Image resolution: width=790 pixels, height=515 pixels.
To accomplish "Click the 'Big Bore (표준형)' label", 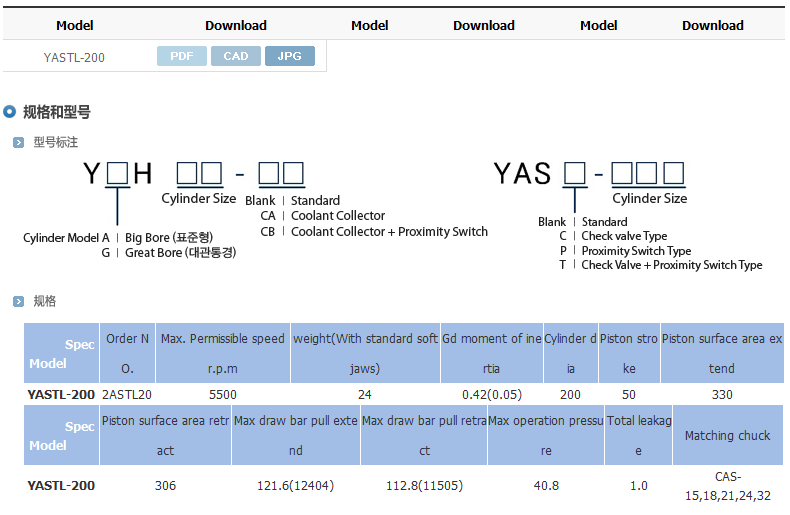I will click(x=169, y=237).
